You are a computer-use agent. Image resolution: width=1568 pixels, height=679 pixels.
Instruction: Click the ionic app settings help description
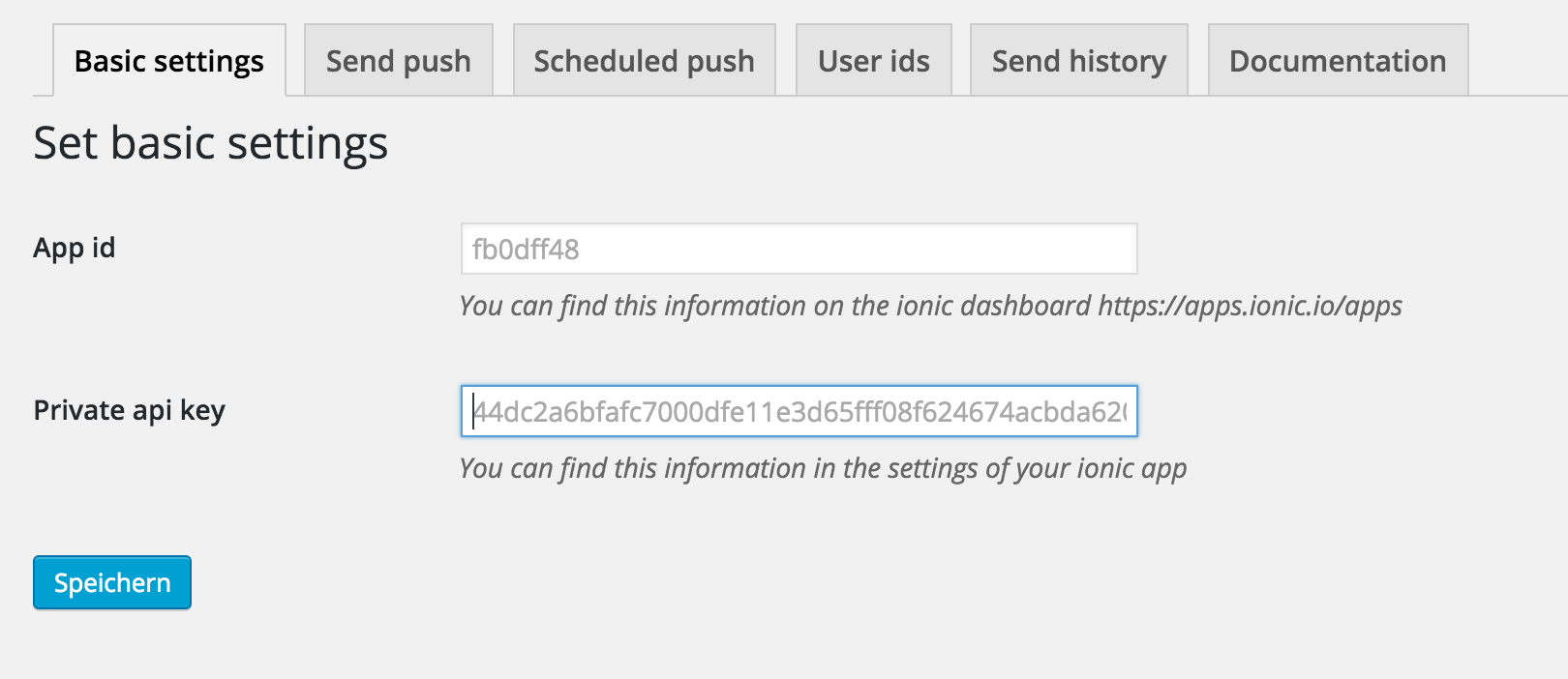[824, 468]
